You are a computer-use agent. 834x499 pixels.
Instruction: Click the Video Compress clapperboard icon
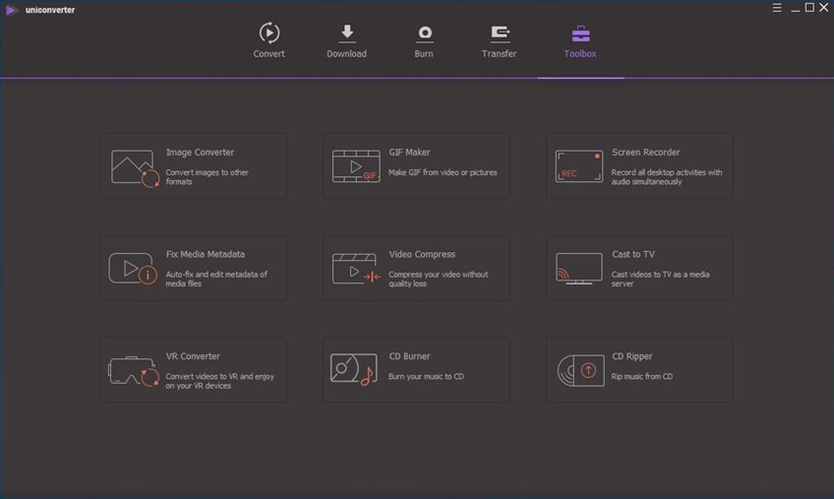pos(356,269)
